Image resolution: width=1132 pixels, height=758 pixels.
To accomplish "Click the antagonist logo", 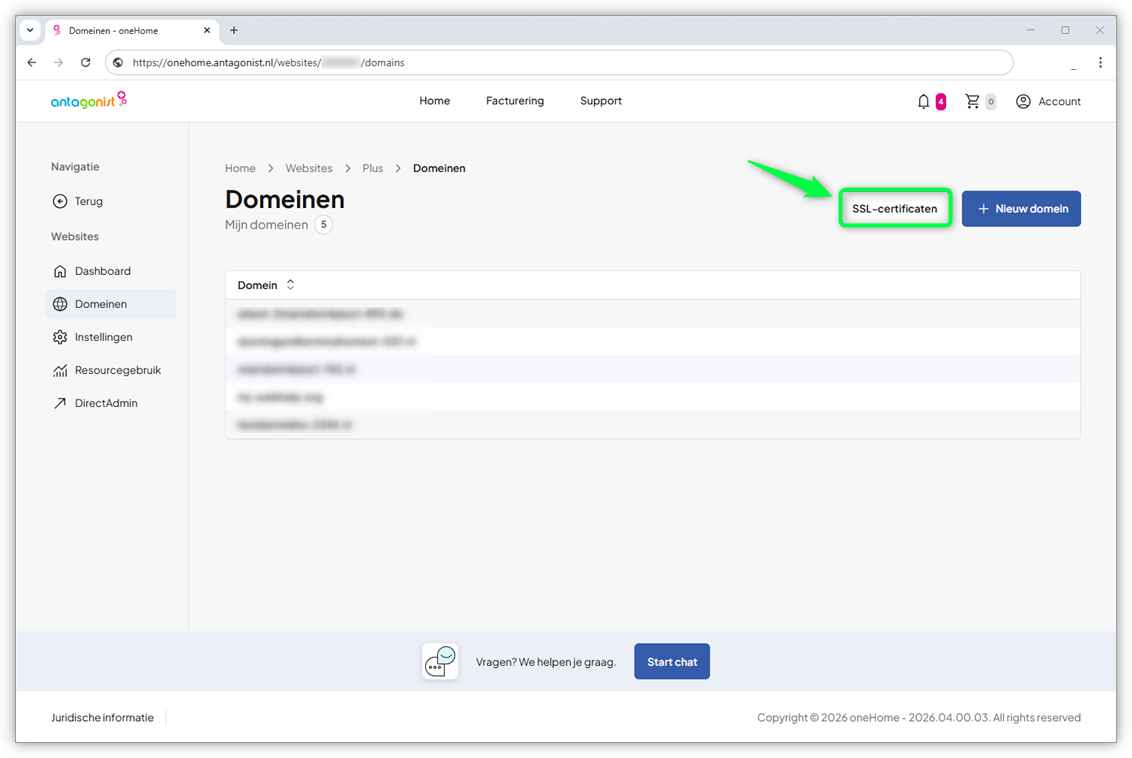I will [88, 100].
